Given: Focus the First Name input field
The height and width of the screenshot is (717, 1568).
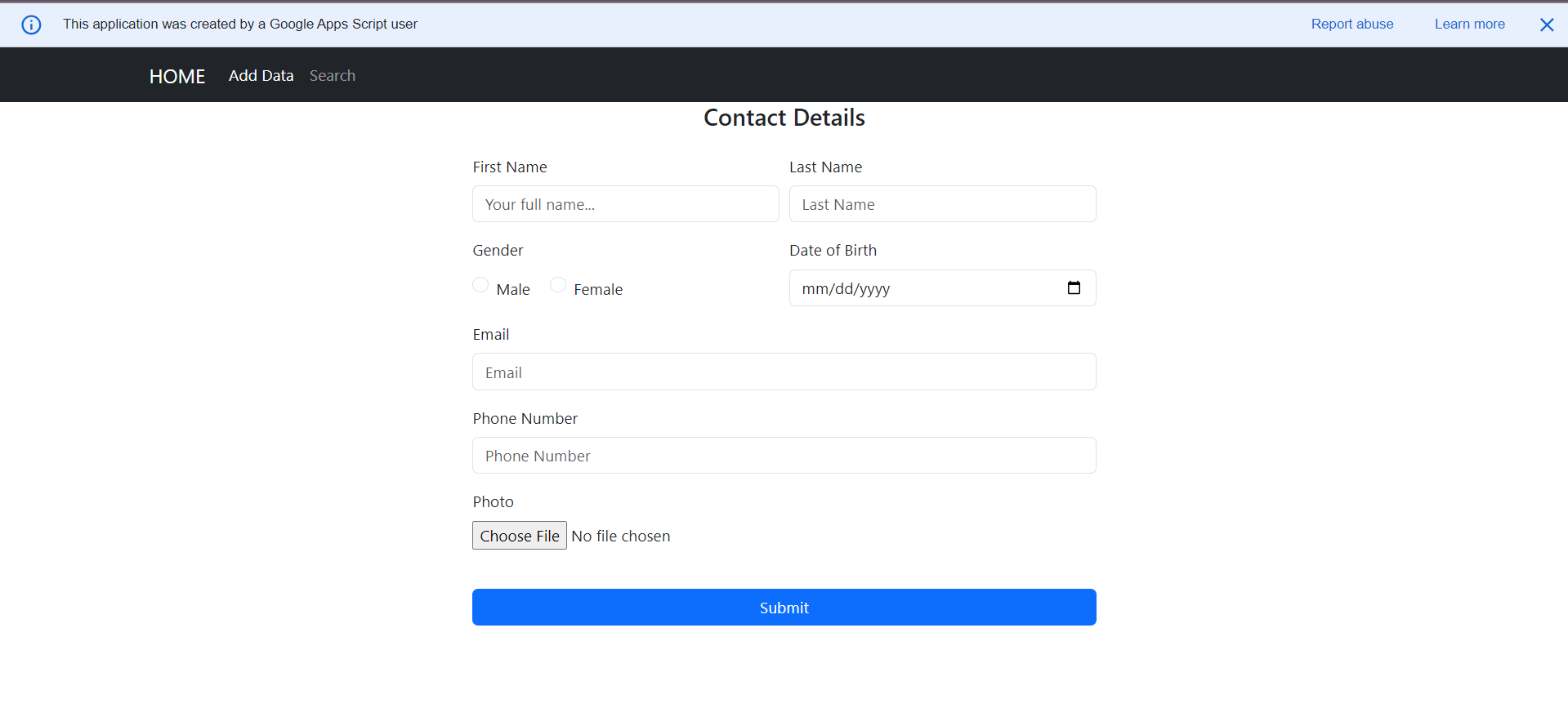Looking at the screenshot, I should (x=625, y=204).
